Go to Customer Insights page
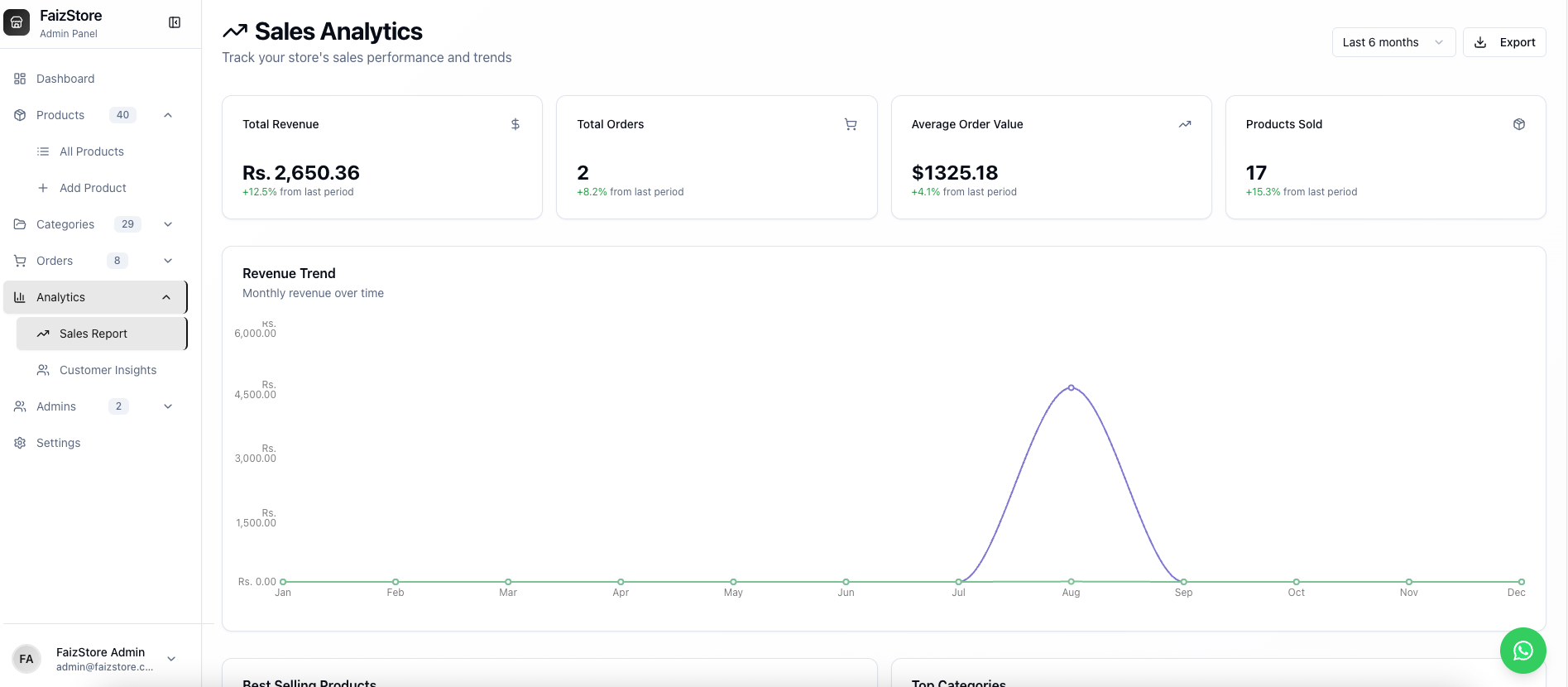 pyautogui.click(x=108, y=370)
